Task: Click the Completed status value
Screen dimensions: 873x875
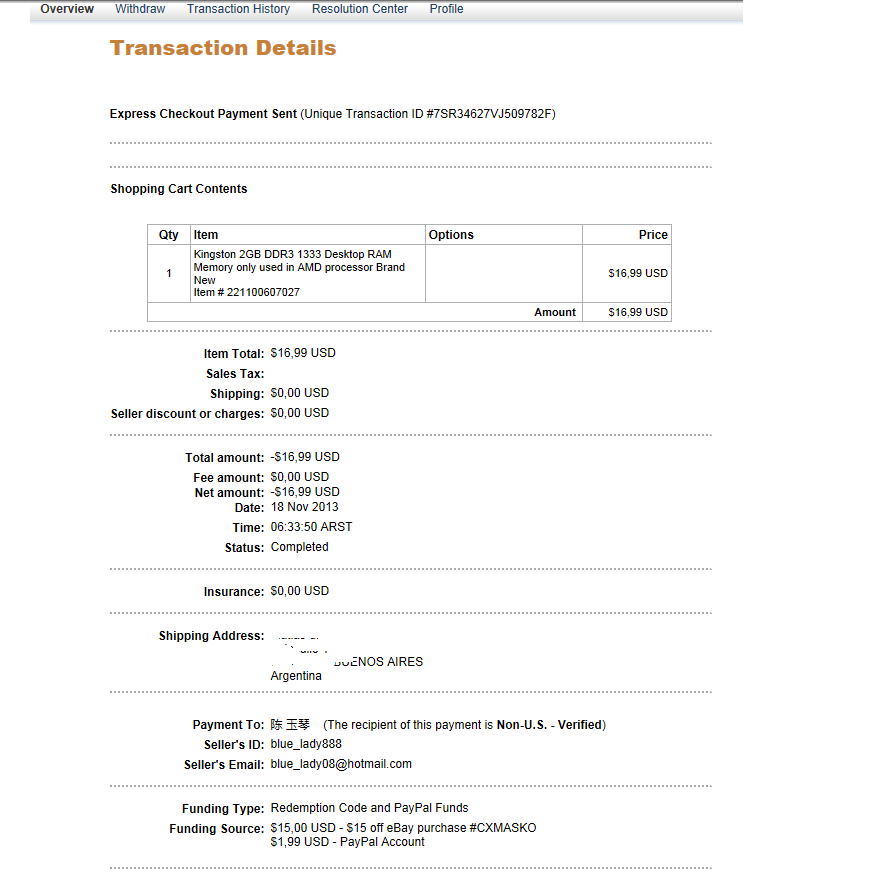Action: (x=300, y=547)
